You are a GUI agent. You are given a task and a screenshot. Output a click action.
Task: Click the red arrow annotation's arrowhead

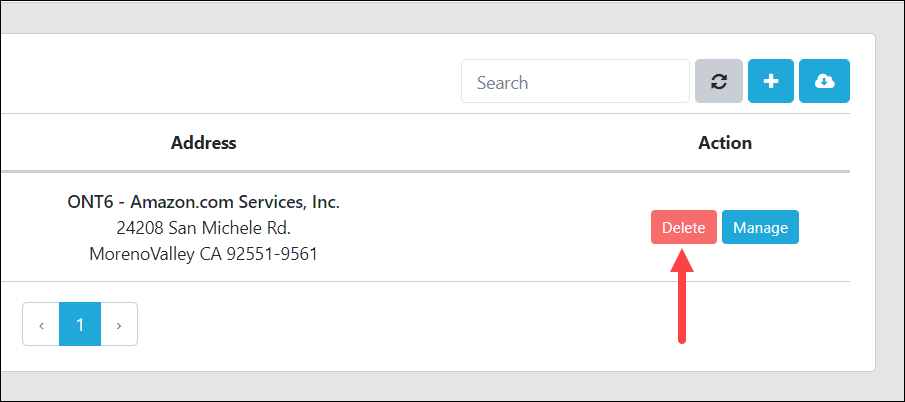tap(682, 260)
